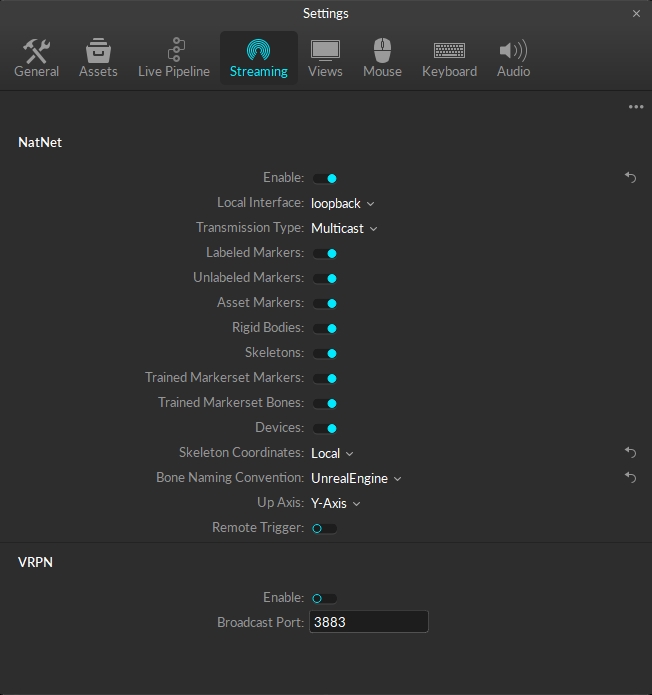652x695 pixels.
Task: Click the Broadcast Port input field
Action: pos(369,622)
